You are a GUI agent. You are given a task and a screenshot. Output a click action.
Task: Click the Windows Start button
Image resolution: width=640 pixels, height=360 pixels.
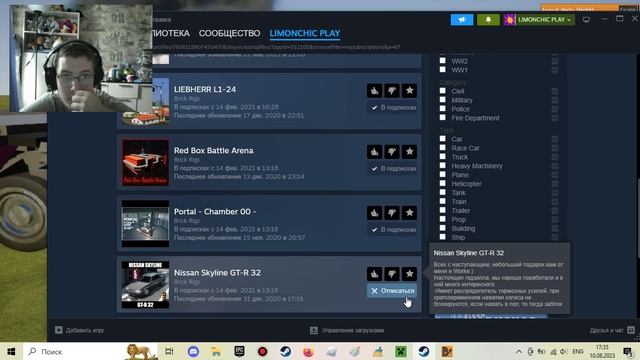click(x=11, y=351)
